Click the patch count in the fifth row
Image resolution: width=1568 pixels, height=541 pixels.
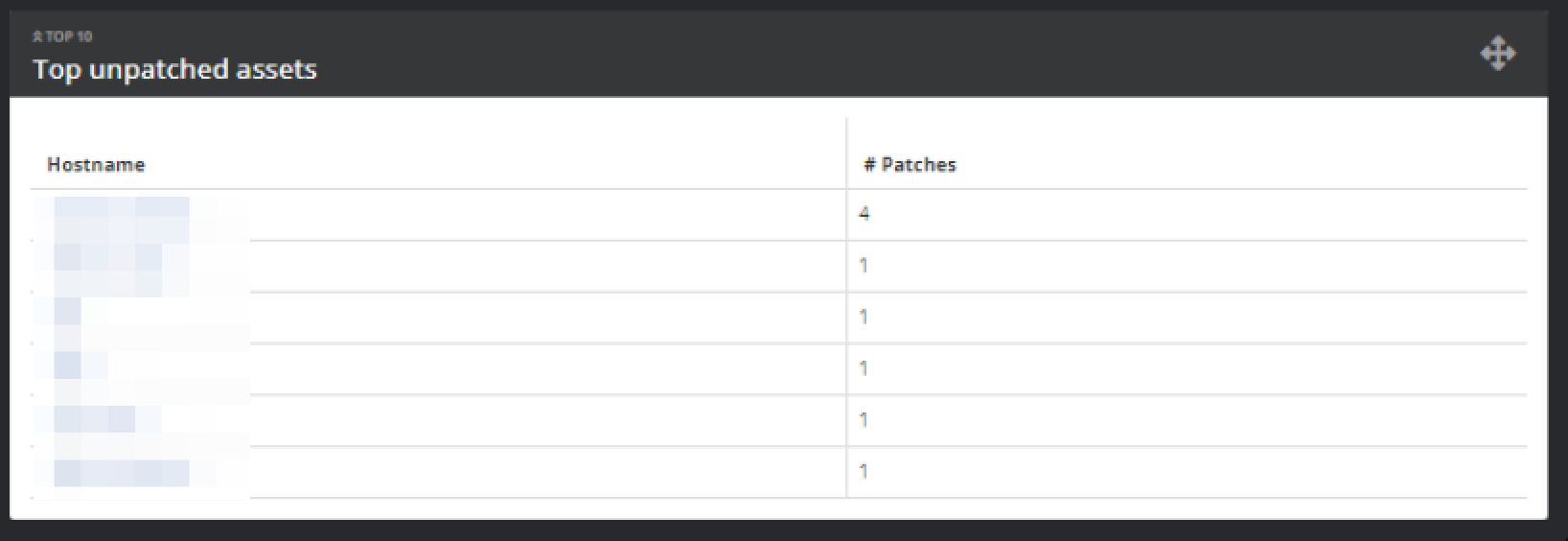(x=865, y=420)
